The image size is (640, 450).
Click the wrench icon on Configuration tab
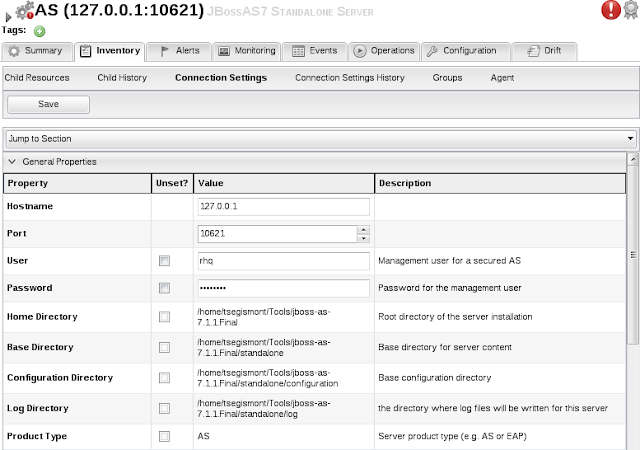pos(432,51)
